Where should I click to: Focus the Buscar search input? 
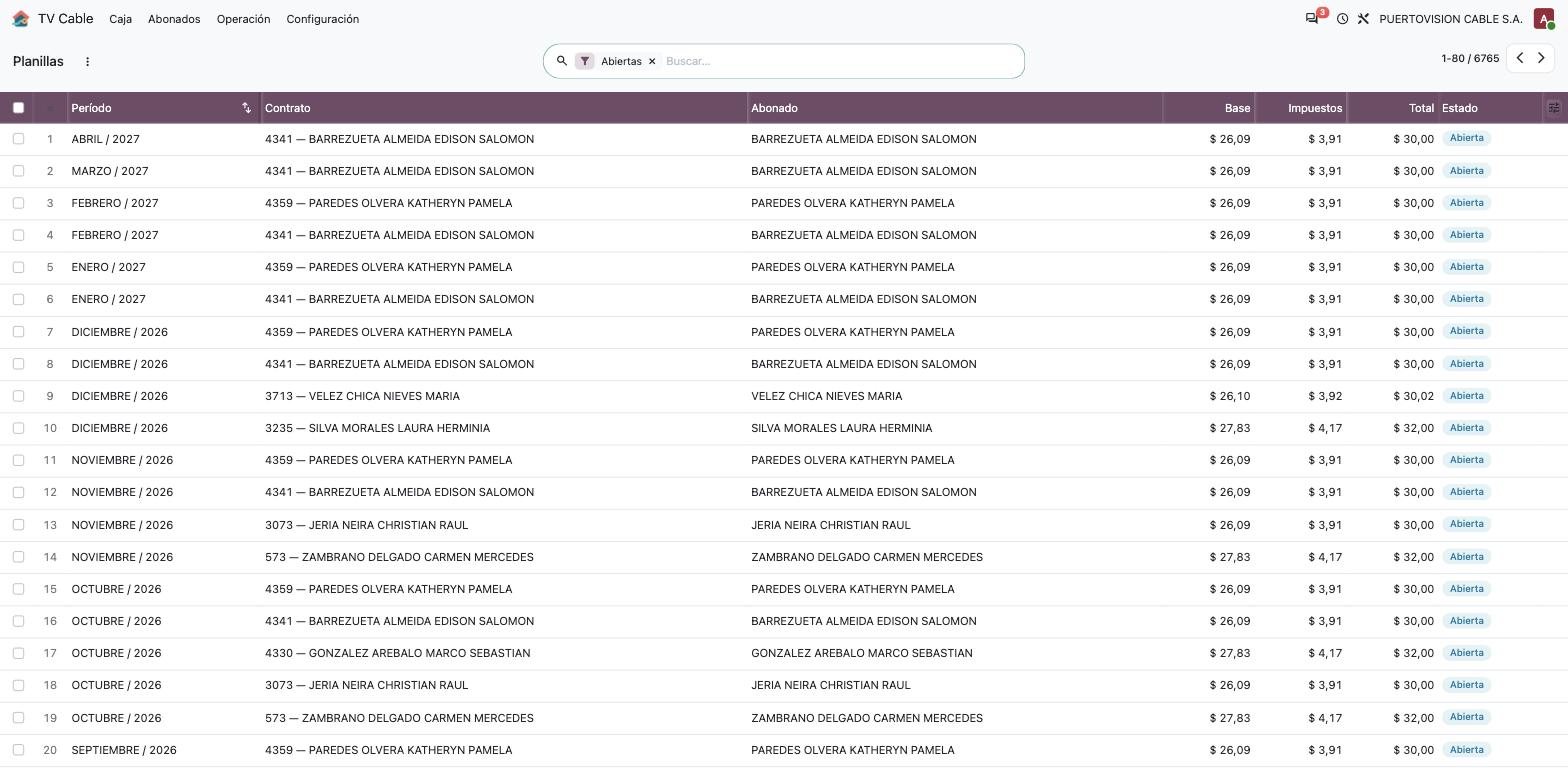coord(840,61)
